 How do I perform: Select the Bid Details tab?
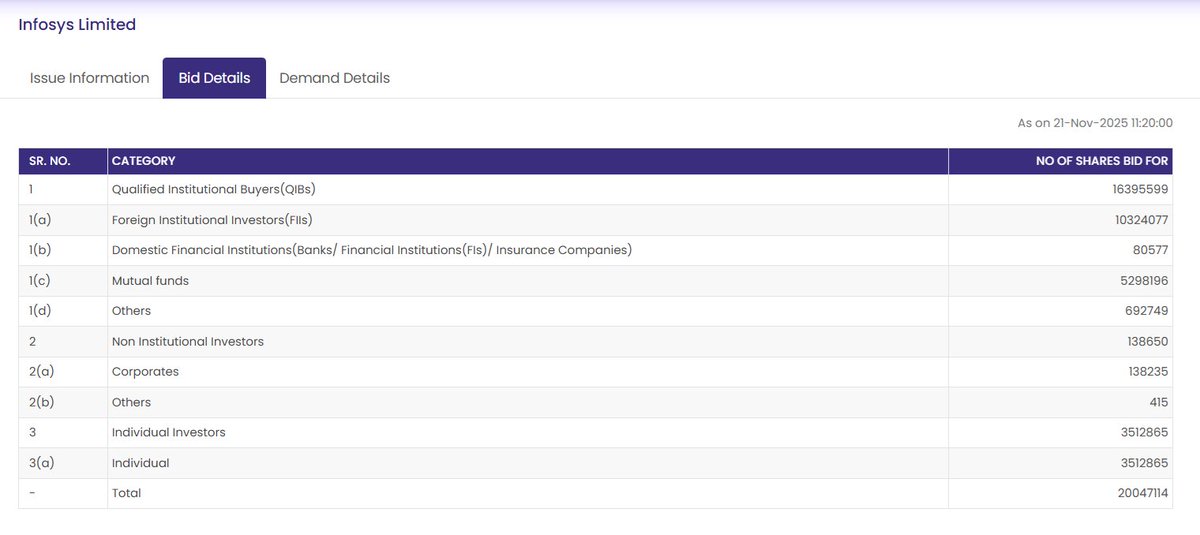pos(214,78)
